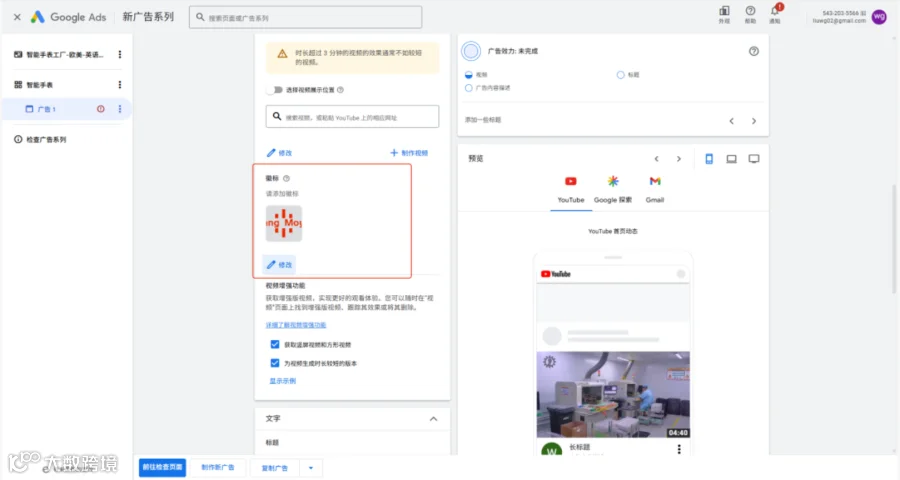Open the three-dot menu next to 广告 1
The width and height of the screenshot is (900, 480).
pos(119,109)
